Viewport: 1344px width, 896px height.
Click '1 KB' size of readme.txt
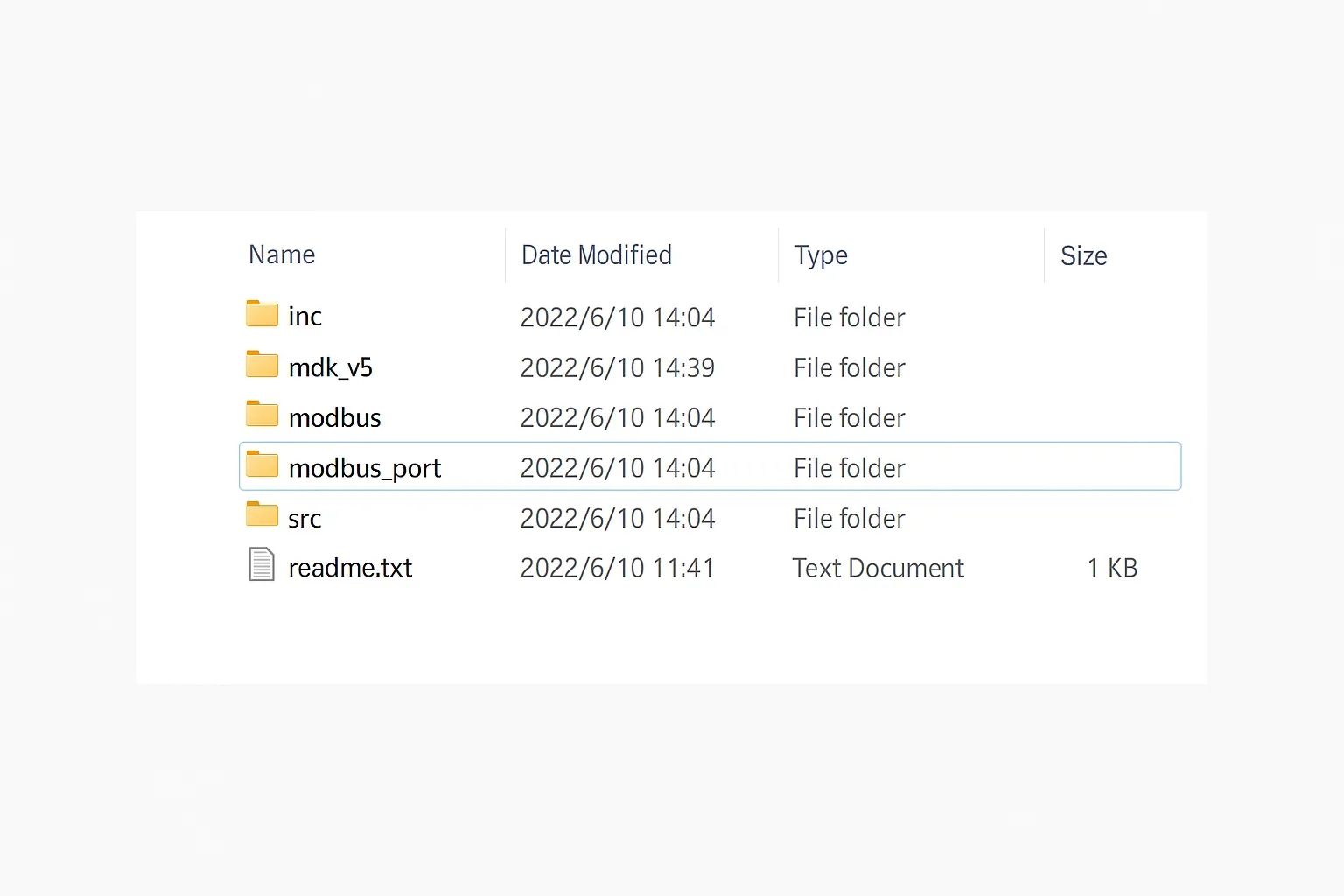tap(1112, 569)
